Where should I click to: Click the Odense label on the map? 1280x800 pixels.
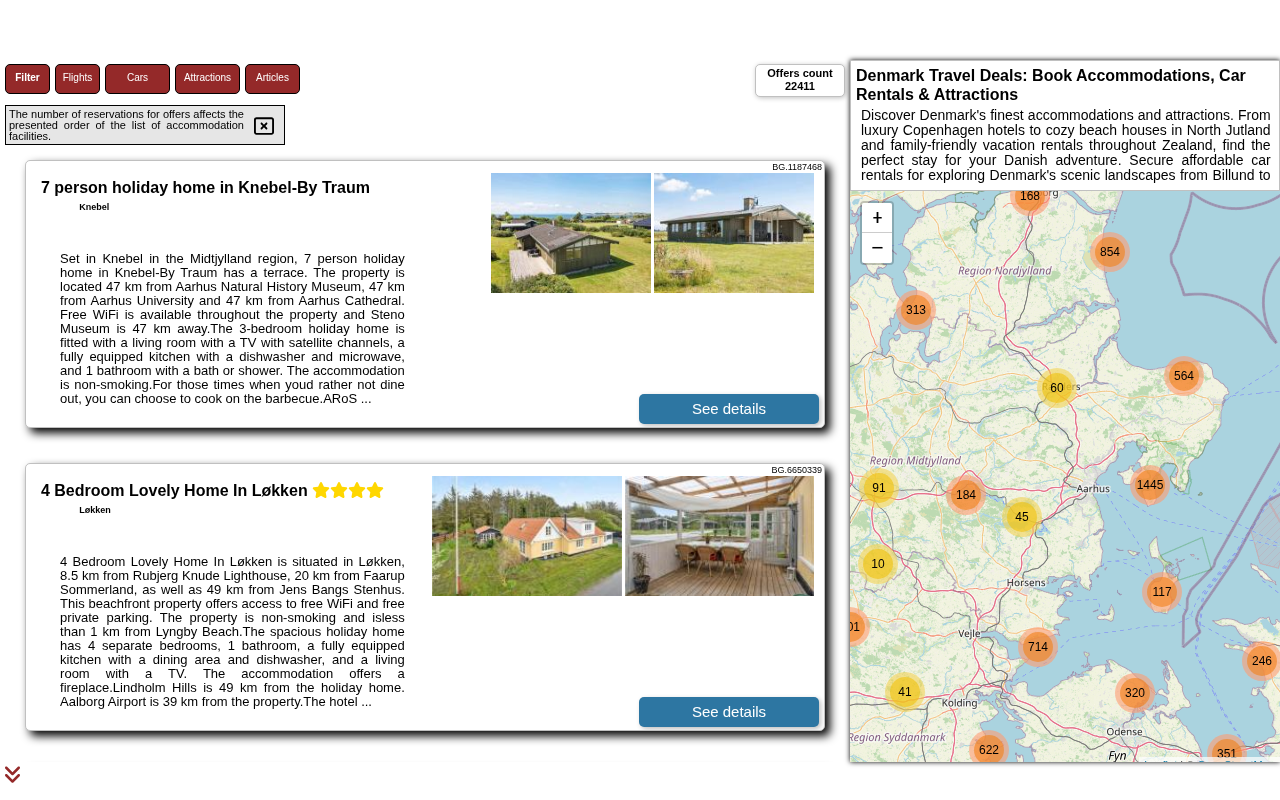click(1124, 732)
